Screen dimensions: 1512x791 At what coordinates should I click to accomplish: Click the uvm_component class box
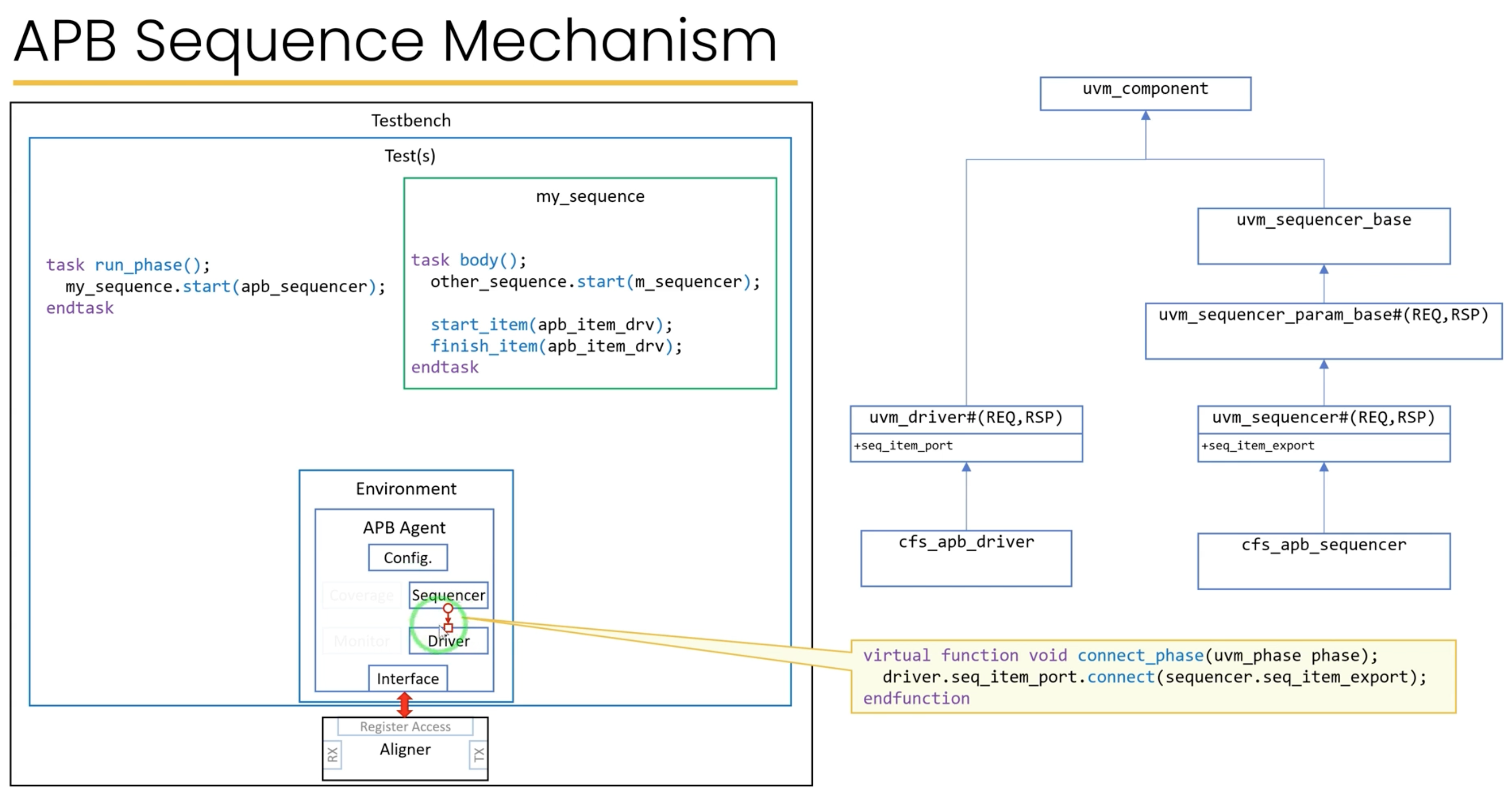coord(1145,93)
